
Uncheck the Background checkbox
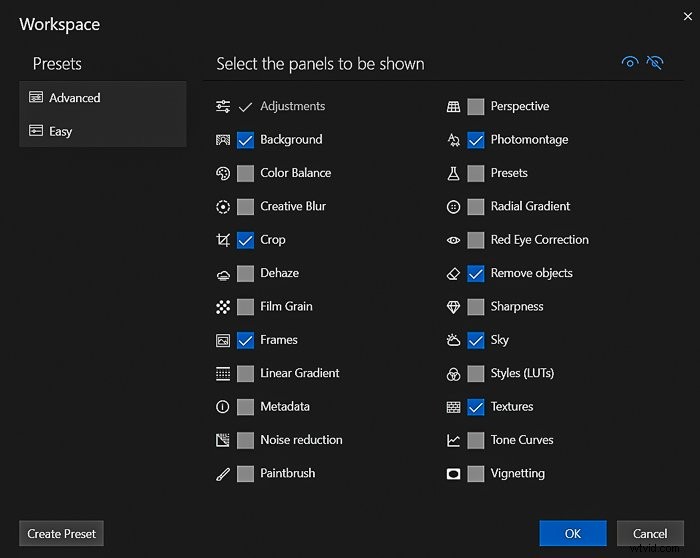(x=245, y=140)
